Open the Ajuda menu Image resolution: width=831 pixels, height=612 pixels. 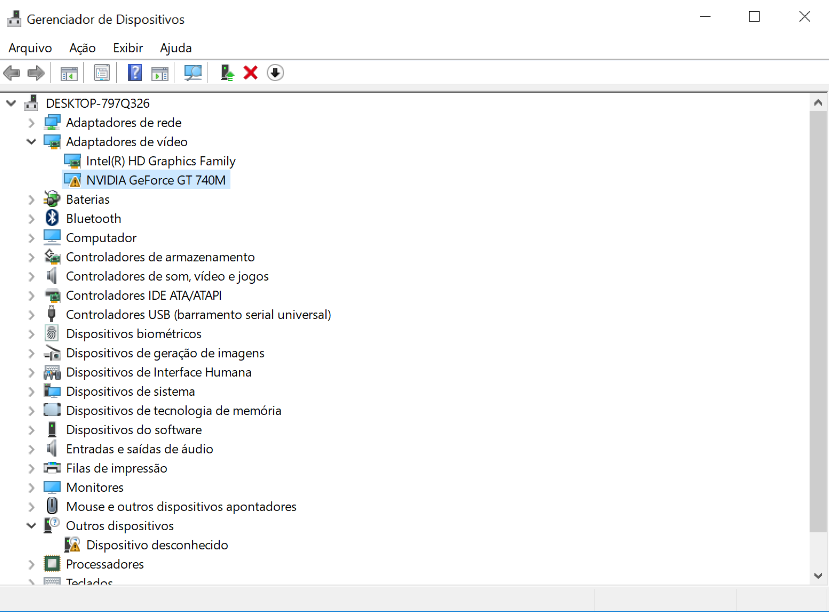(175, 48)
